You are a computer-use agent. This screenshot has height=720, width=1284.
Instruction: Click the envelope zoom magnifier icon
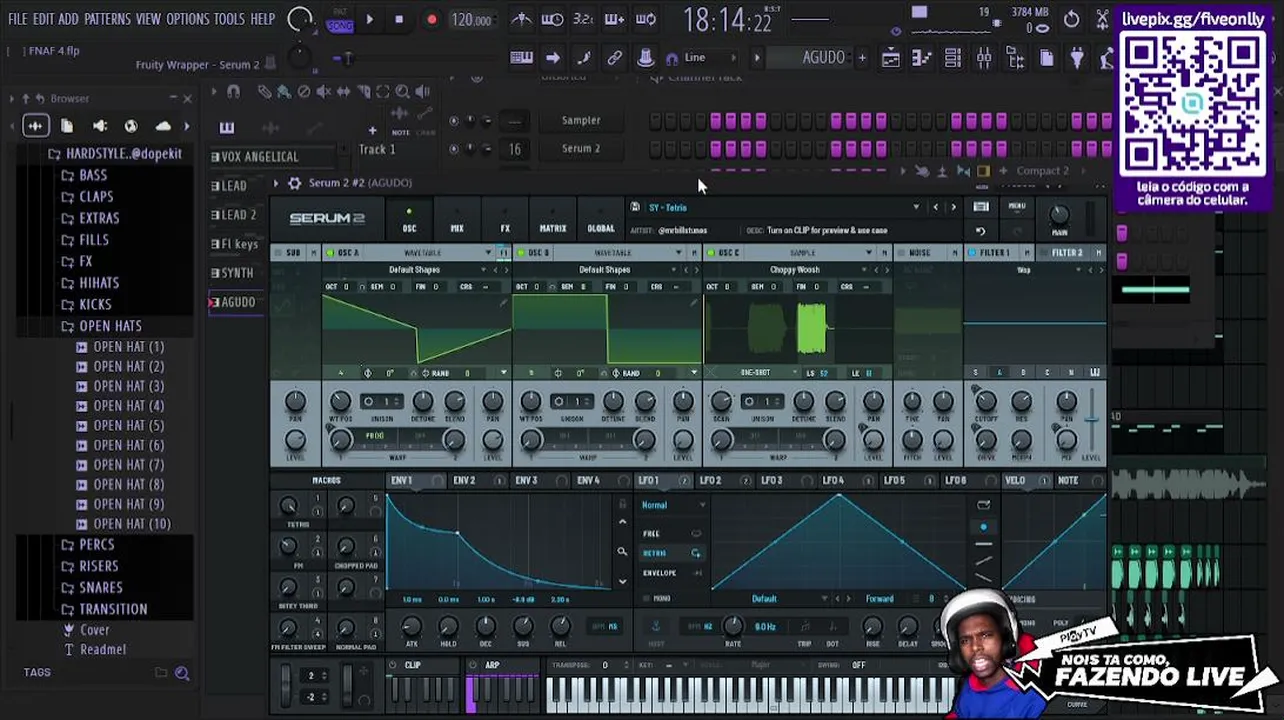622,552
